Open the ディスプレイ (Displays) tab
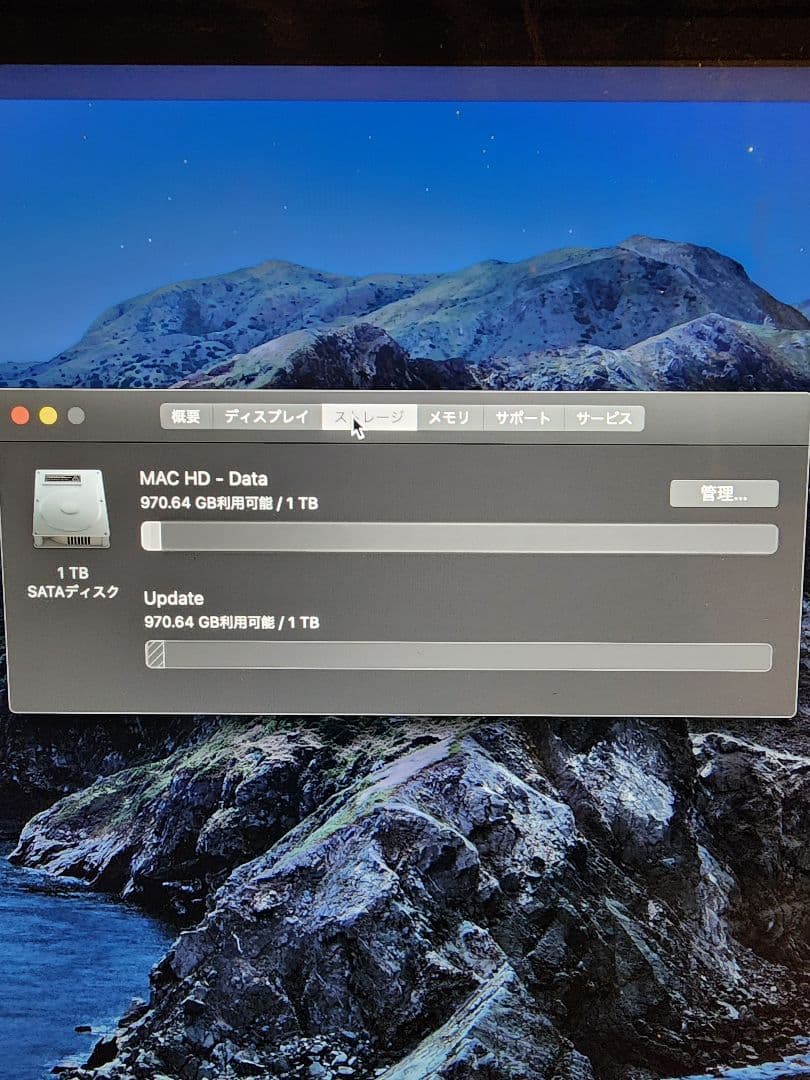This screenshot has height=1080, width=810. tap(265, 418)
